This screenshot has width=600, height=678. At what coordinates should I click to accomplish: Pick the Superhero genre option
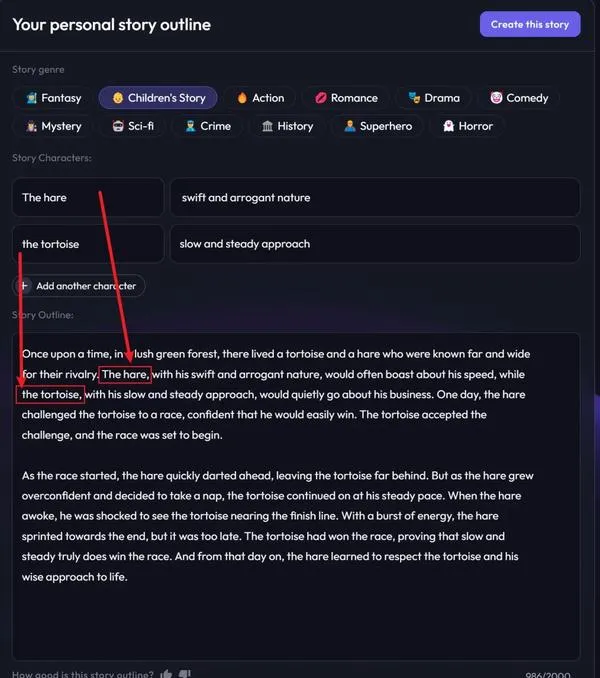[377, 126]
